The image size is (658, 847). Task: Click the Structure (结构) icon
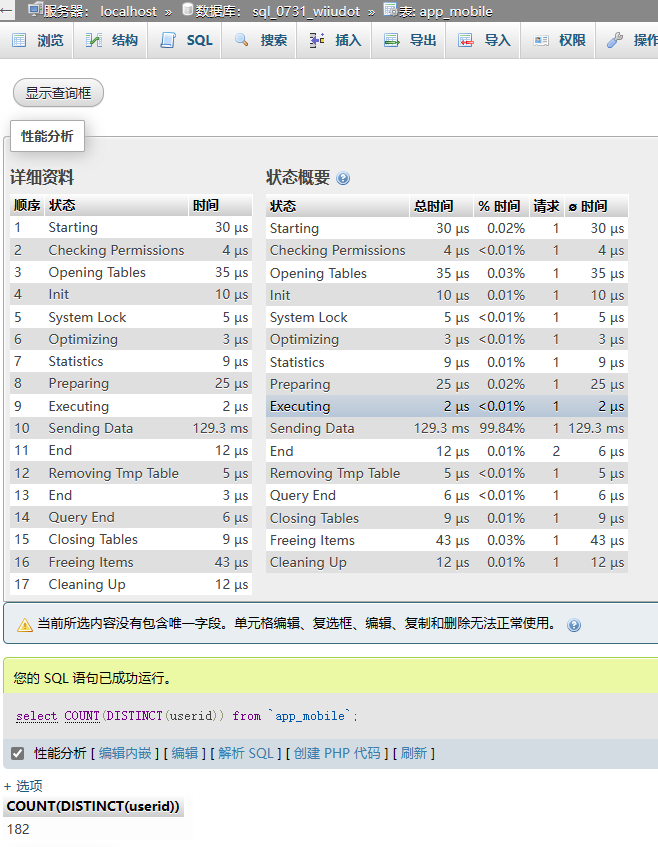pyautogui.click(x=94, y=40)
